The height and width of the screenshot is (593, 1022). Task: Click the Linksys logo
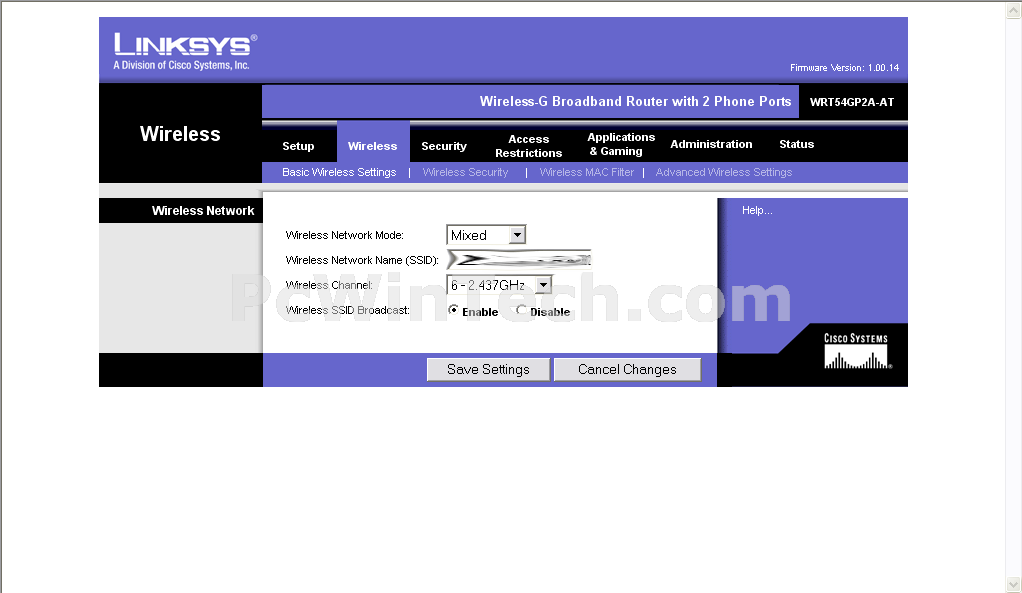(185, 51)
